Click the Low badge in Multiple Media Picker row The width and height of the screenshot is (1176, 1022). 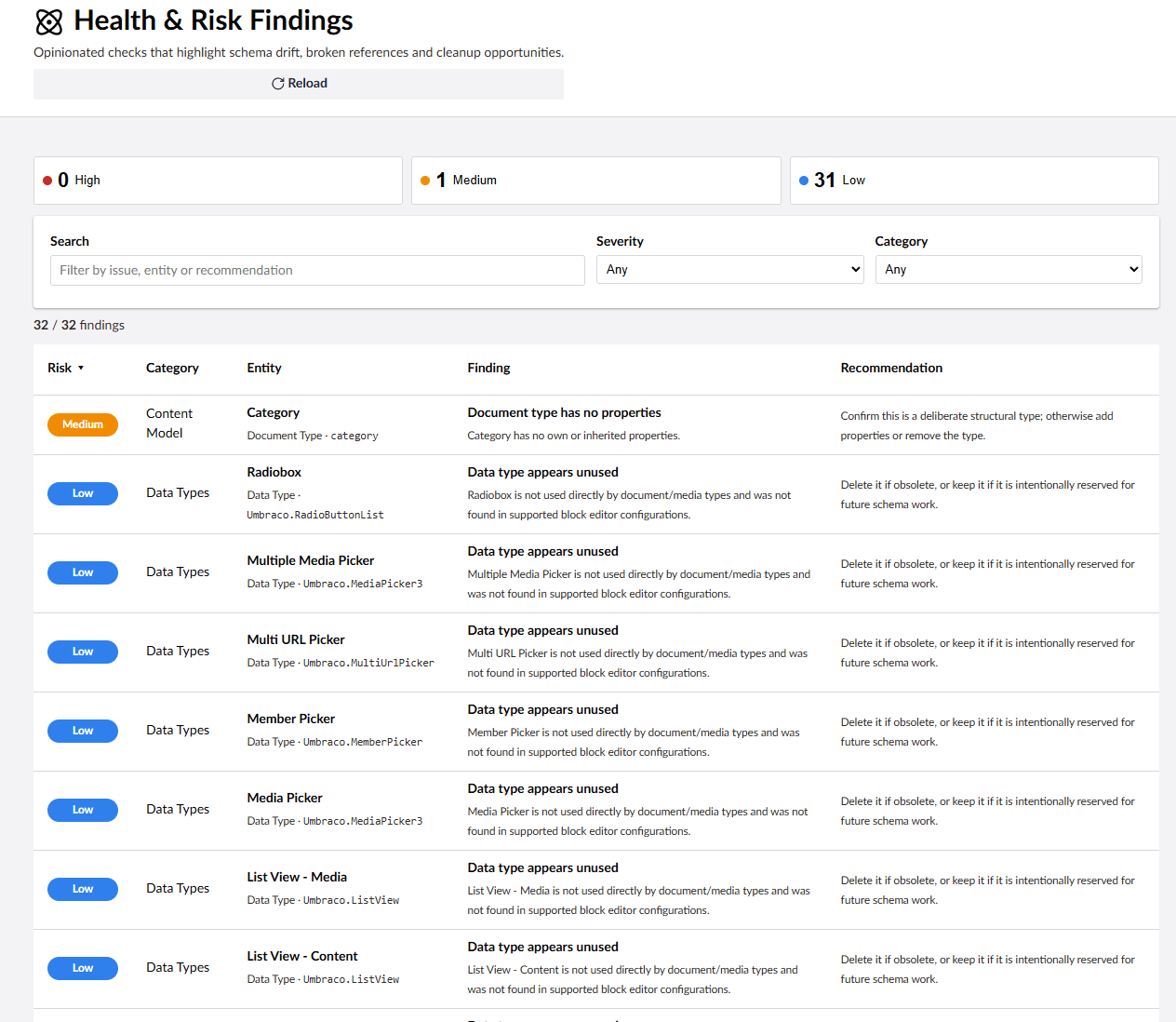point(83,573)
